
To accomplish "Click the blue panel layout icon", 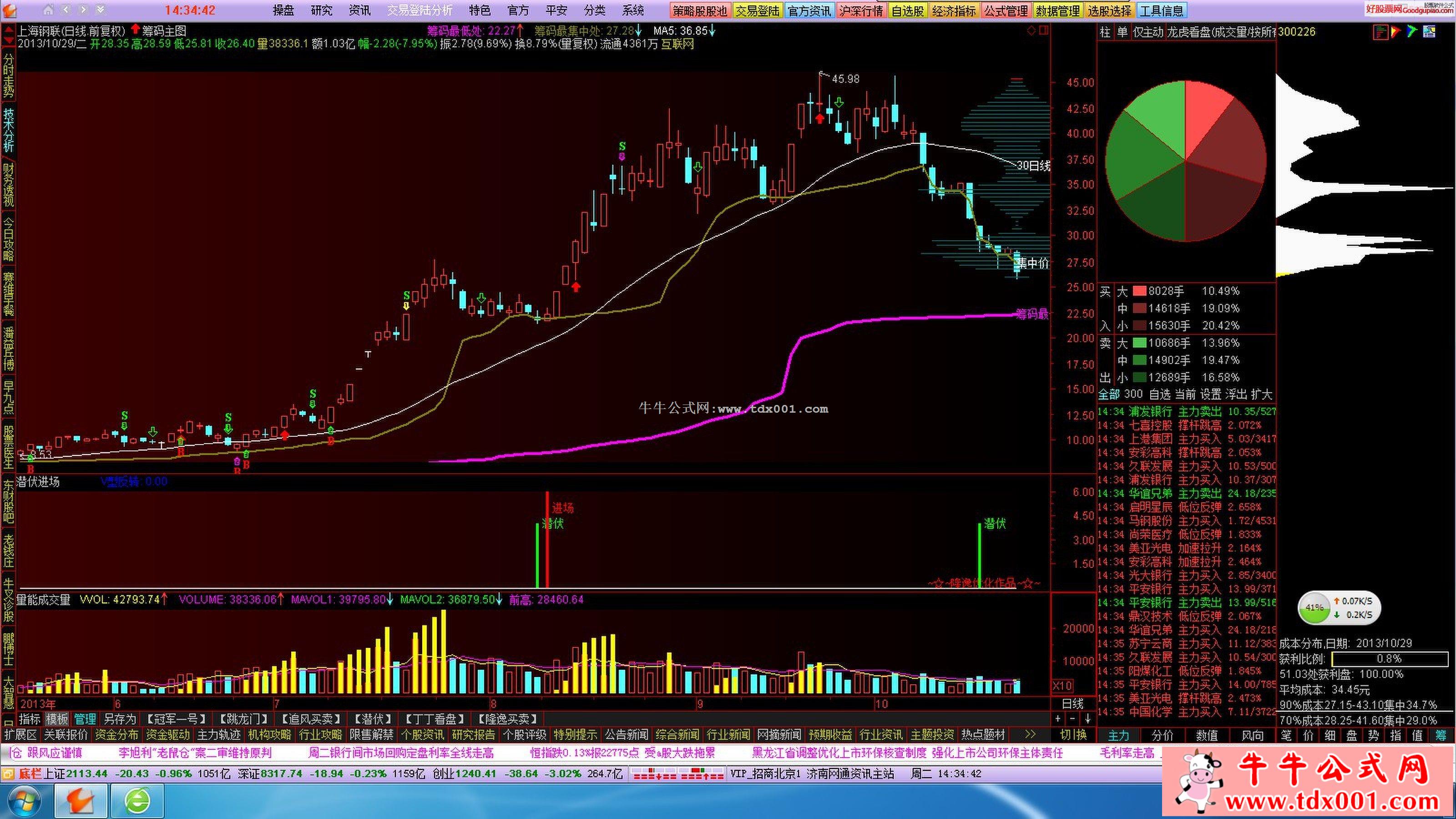I will (x=1430, y=32).
